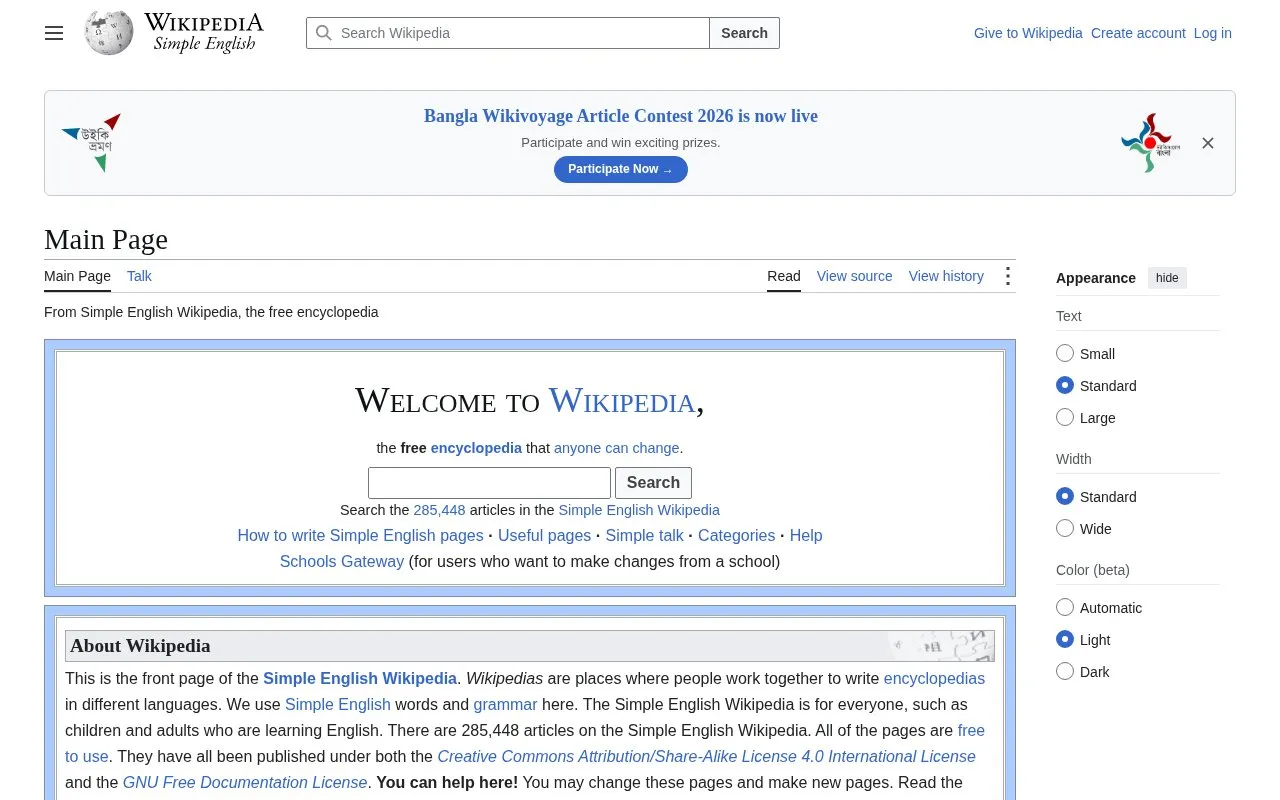Click the Wikimedia Bangladesh logo on banner right
1280x800 pixels.
[1150, 143]
